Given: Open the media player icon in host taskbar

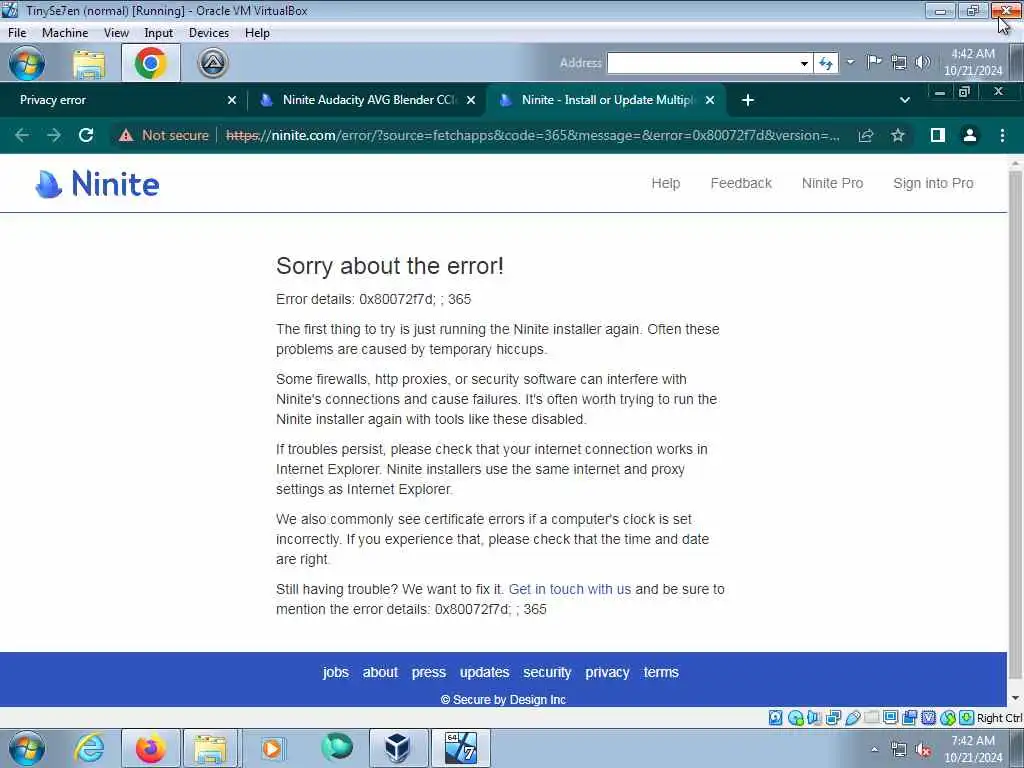Looking at the screenshot, I should 272,748.
